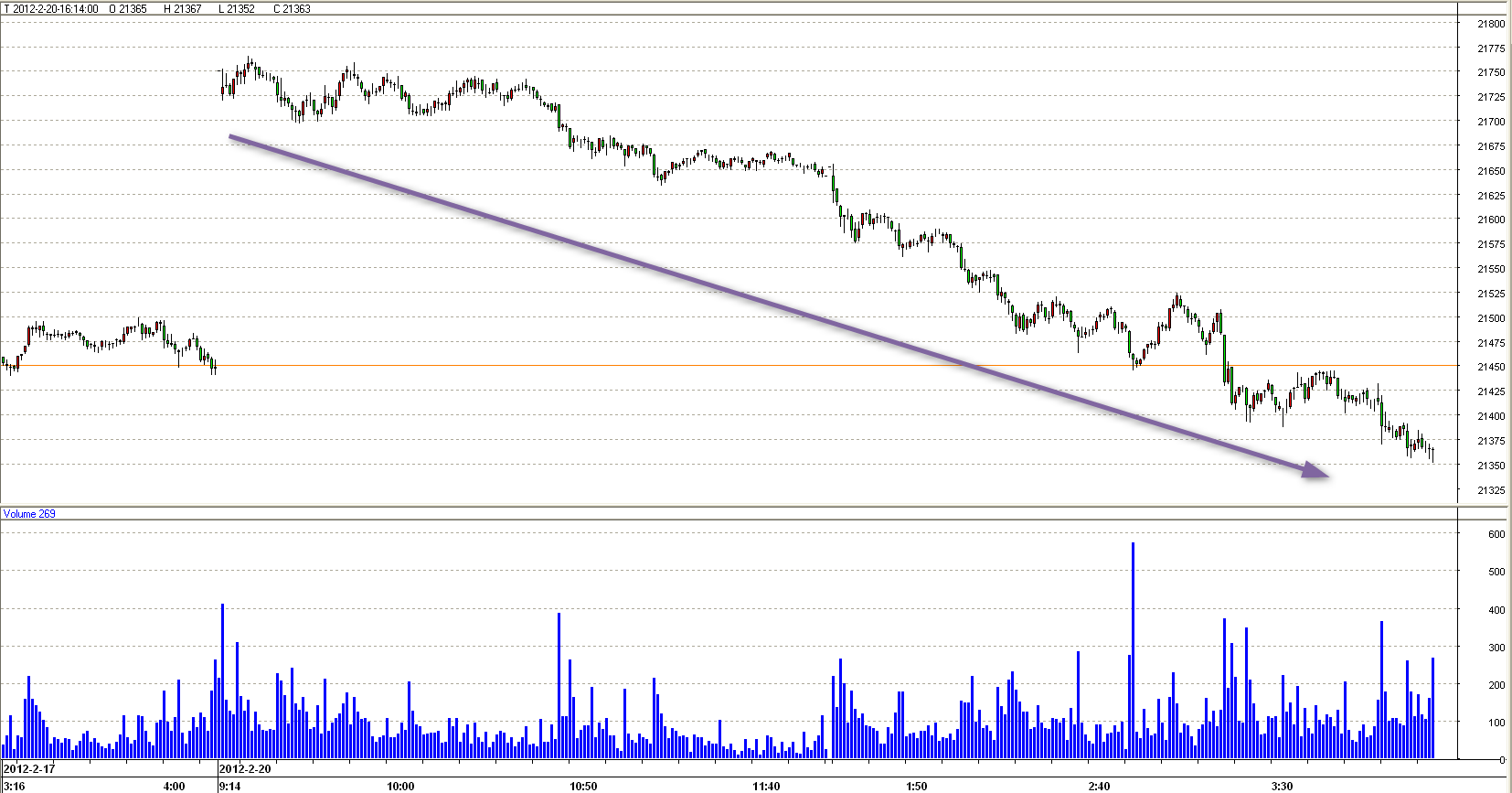Screen dimensions: 1512x793
Task: Select the 2012-2-20 date marker
Action: 245,768
